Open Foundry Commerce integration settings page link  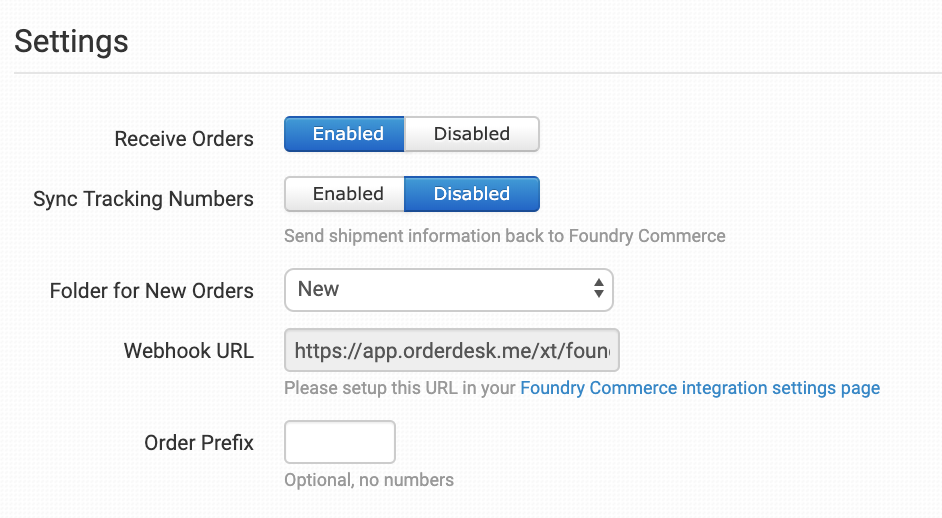[x=700, y=388]
